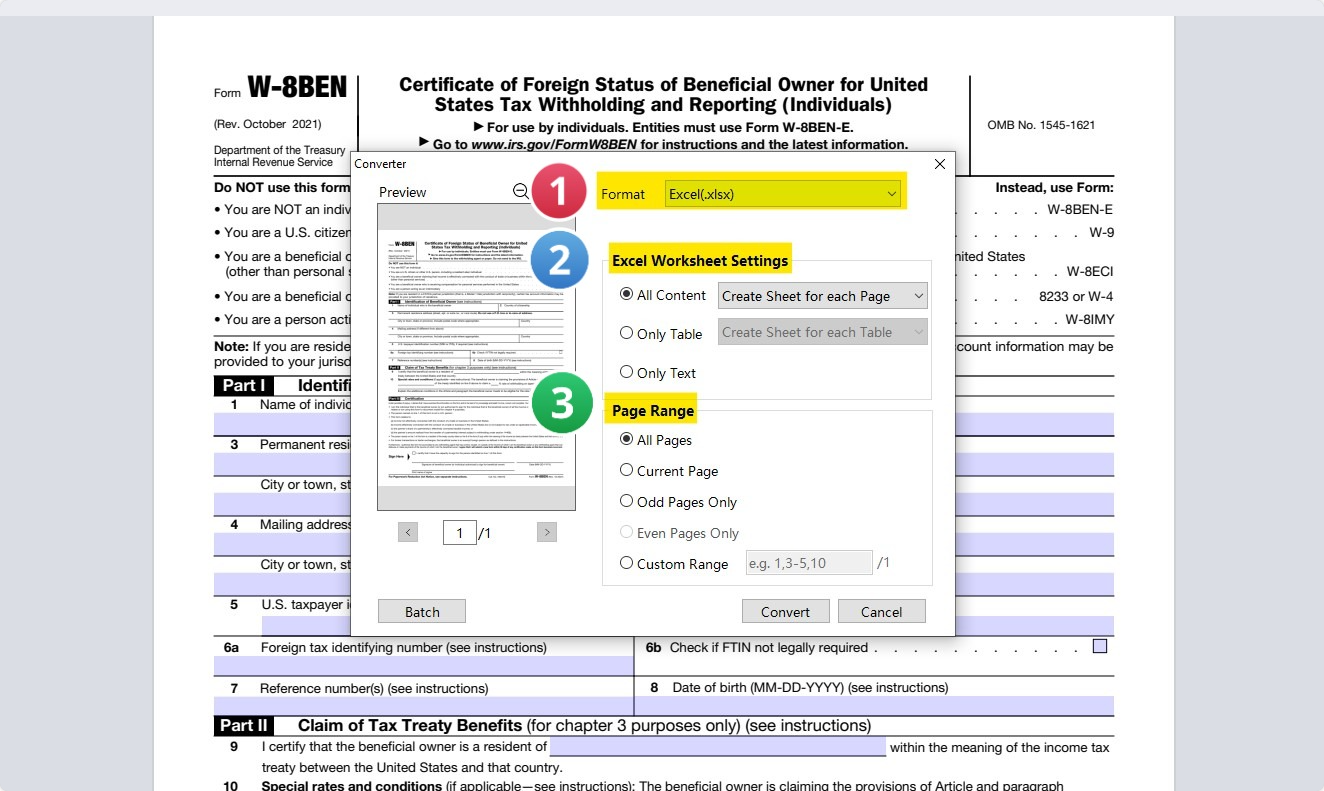Open the Create Sheet for each Table dropdown
The height and width of the screenshot is (791, 1324).
[822, 332]
